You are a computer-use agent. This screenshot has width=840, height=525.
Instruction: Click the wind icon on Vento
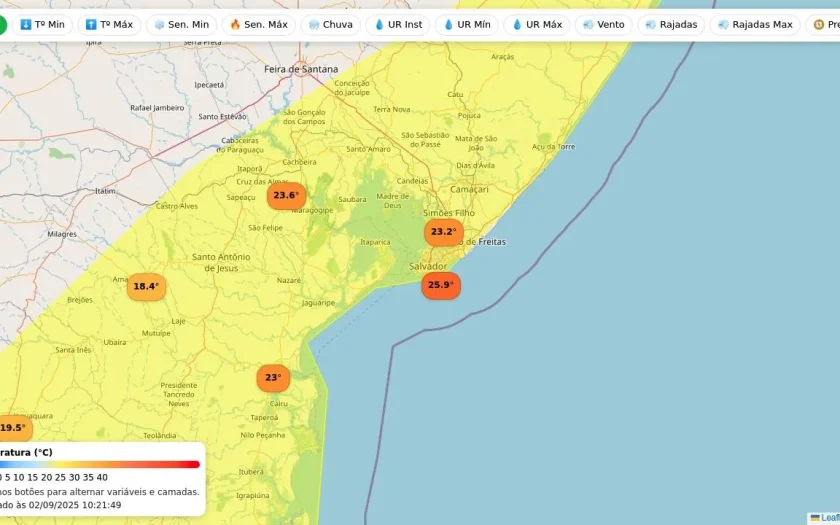pyautogui.click(x=588, y=25)
